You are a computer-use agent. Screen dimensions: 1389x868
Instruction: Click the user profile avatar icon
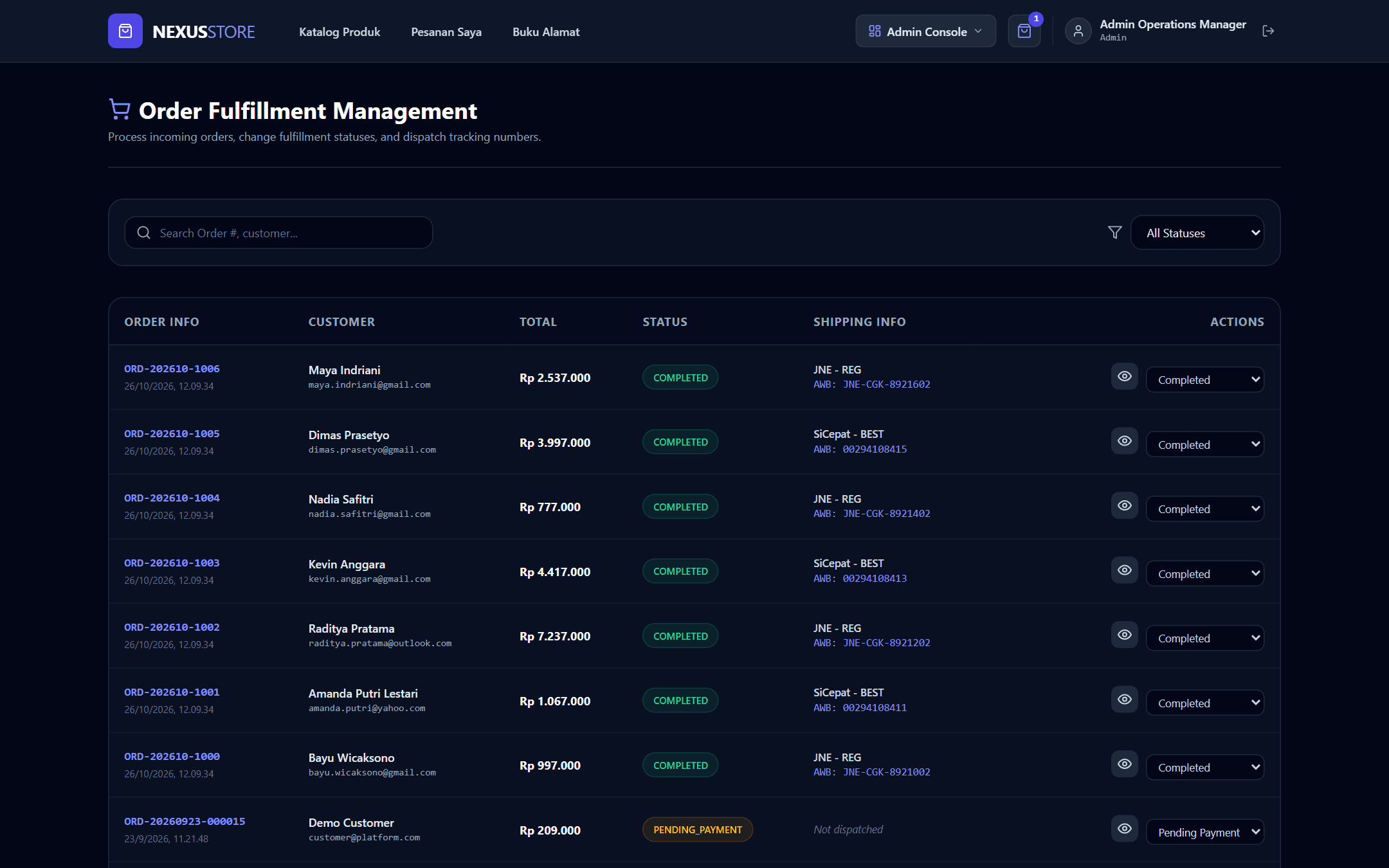point(1078,31)
